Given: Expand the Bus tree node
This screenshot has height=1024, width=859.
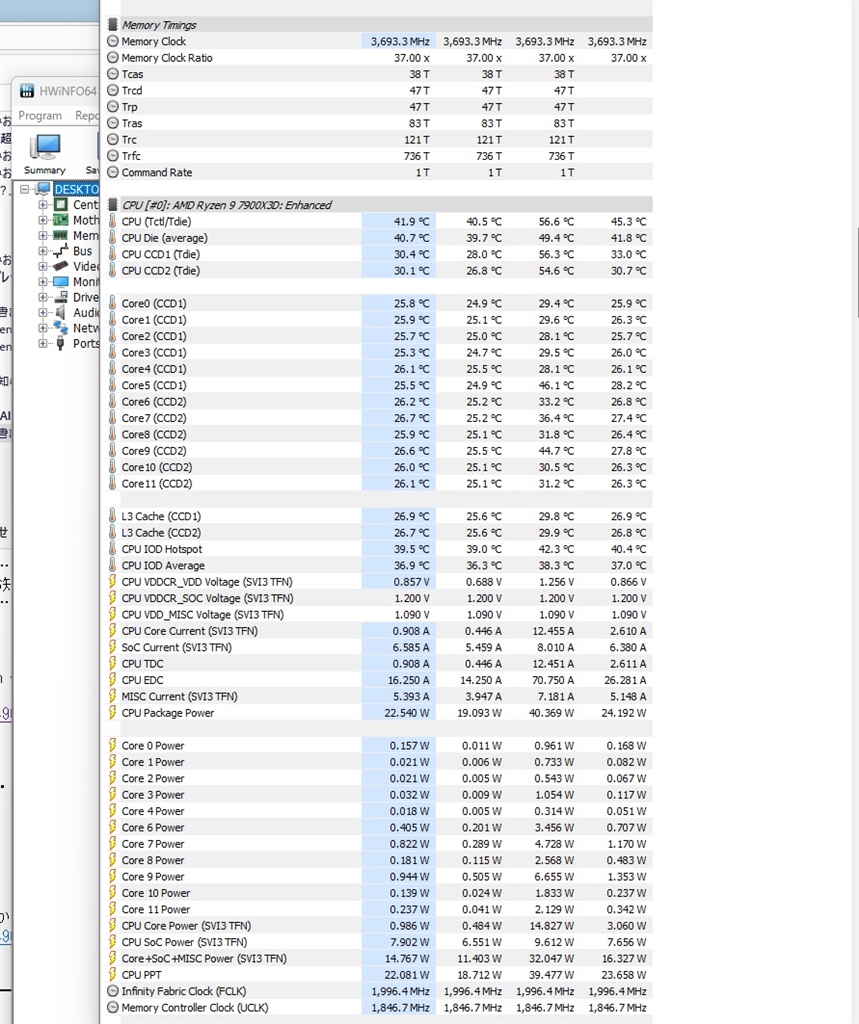Looking at the screenshot, I should click(x=42, y=251).
